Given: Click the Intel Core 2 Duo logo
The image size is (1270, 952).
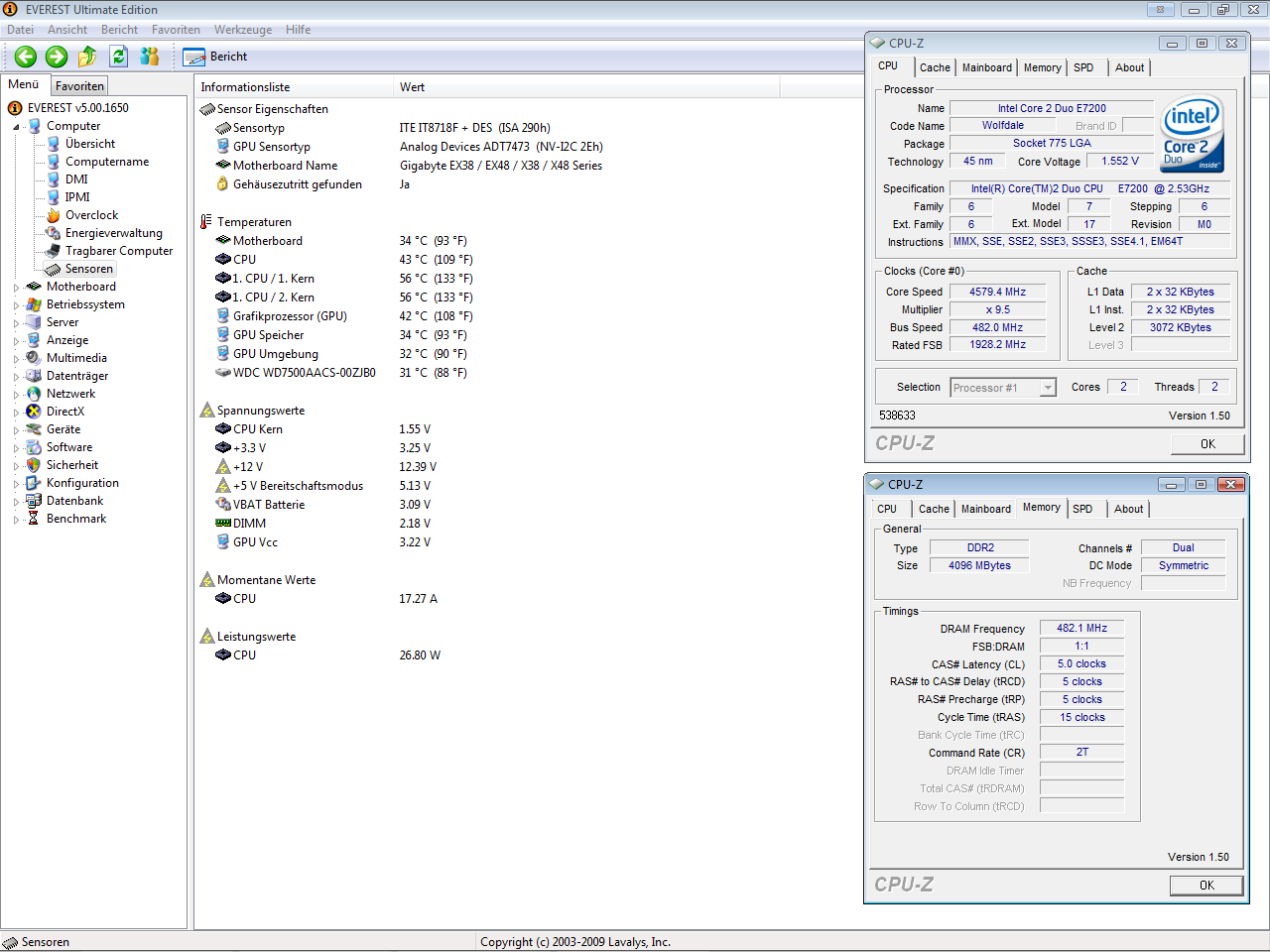Looking at the screenshot, I should [x=1193, y=133].
